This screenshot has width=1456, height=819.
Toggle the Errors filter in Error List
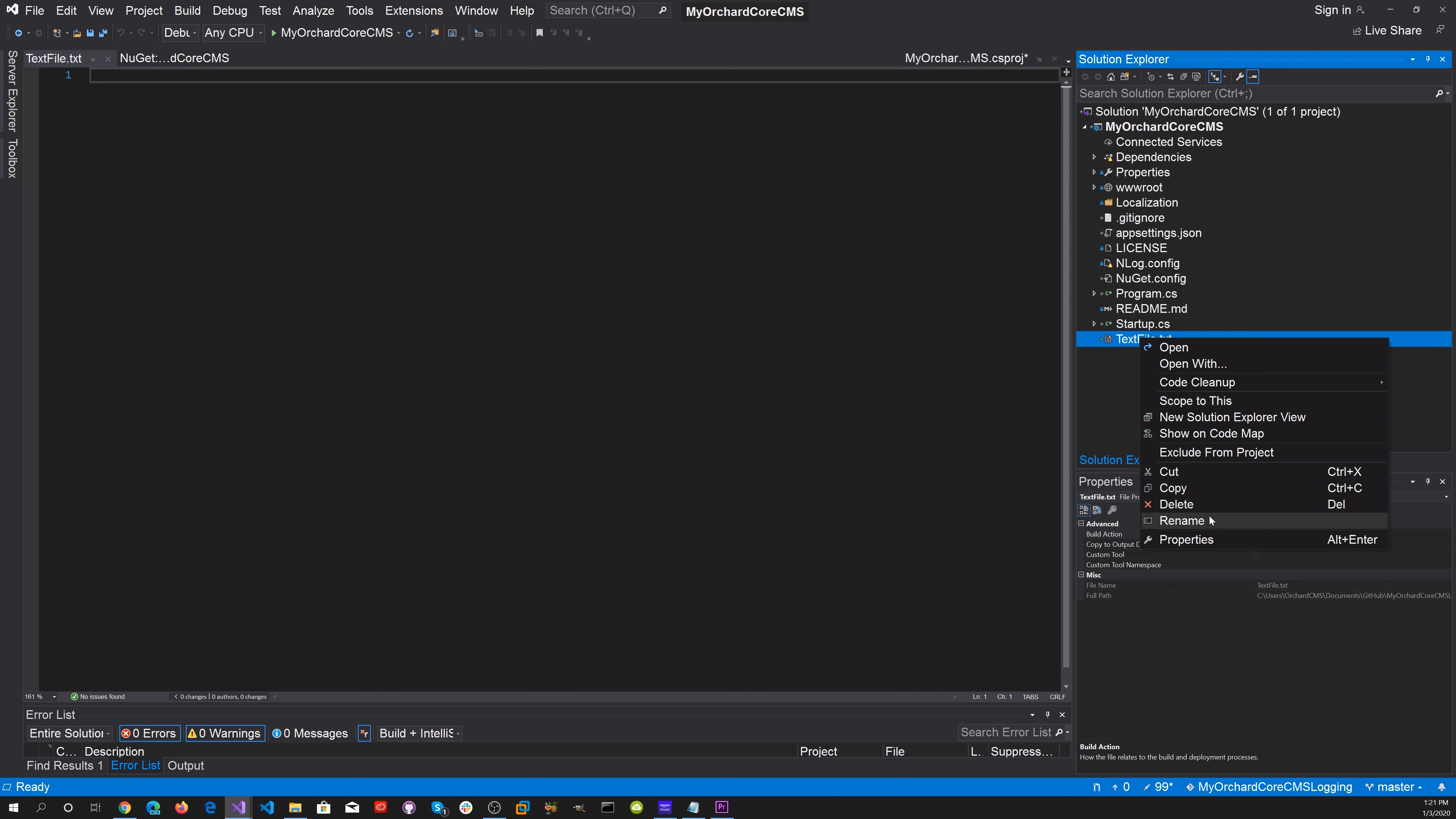pos(150,733)
